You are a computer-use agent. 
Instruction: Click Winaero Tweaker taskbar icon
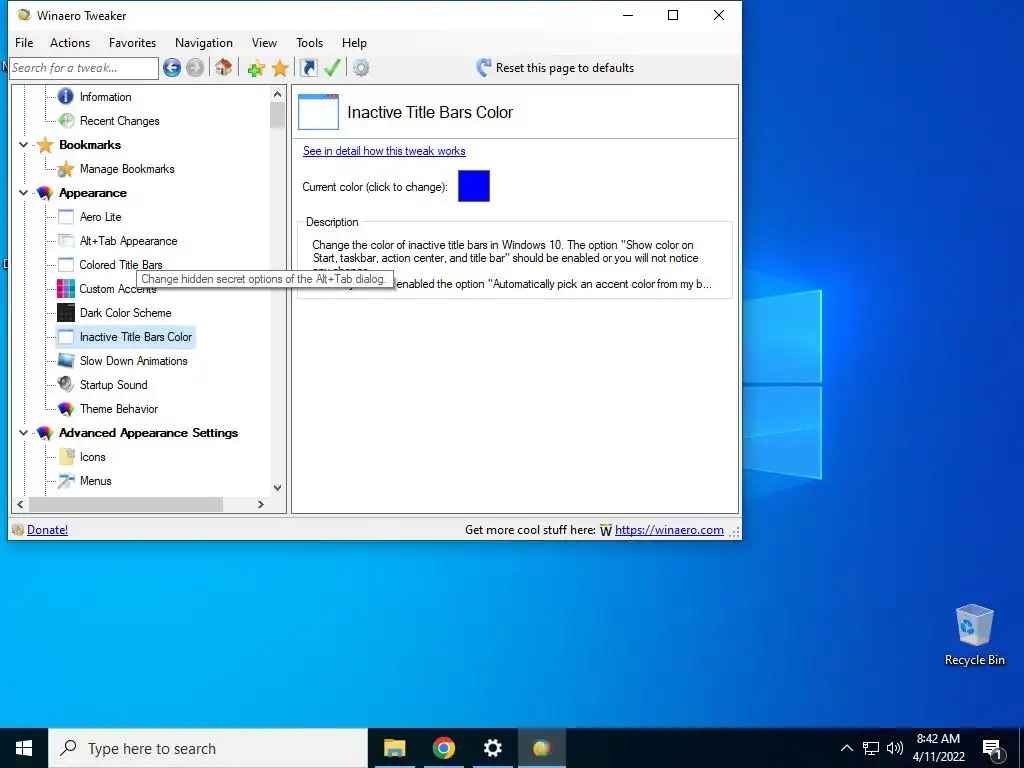[x=541, y=748]
